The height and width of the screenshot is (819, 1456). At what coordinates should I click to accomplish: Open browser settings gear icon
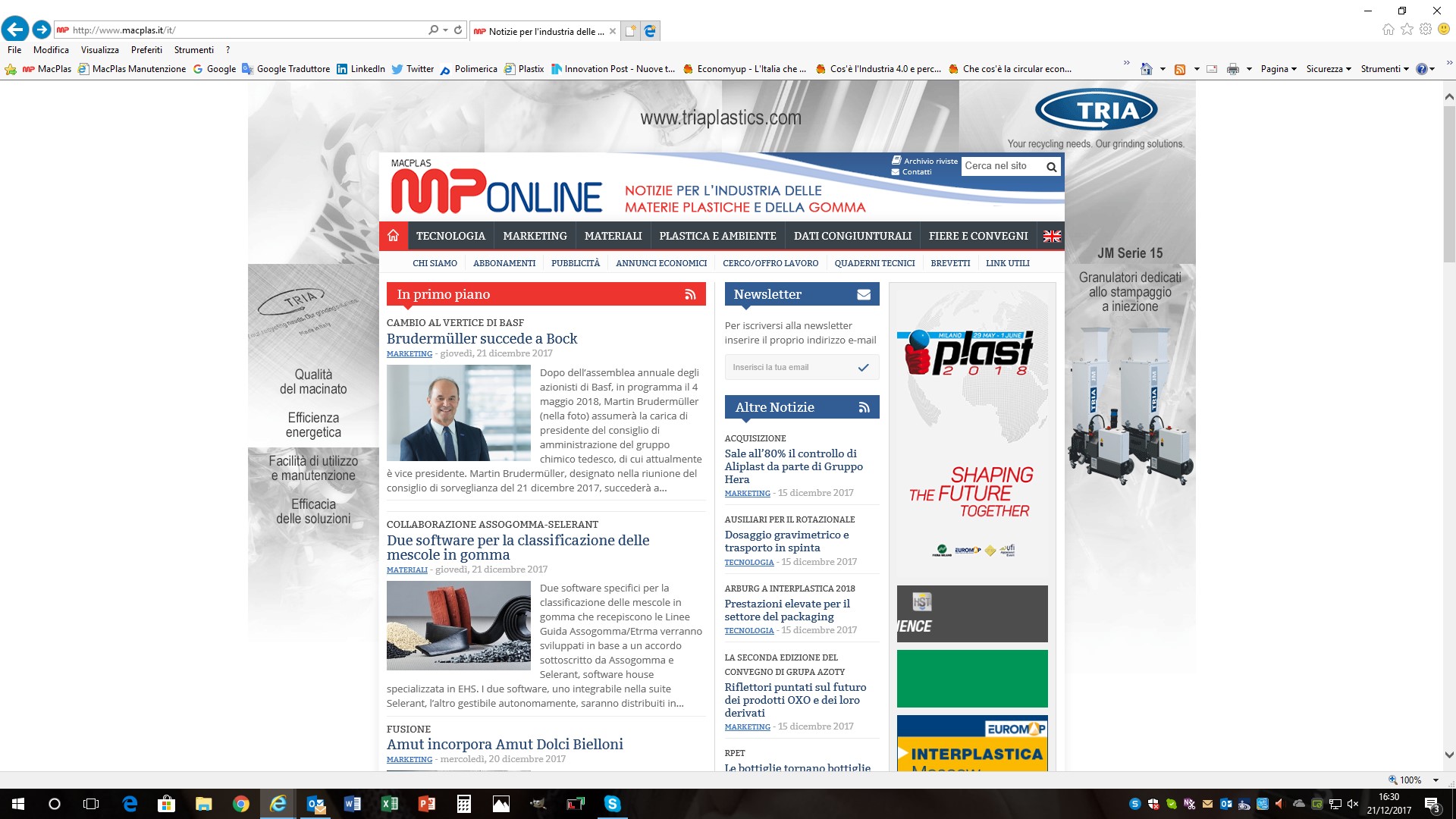[x=1426, y=30]
